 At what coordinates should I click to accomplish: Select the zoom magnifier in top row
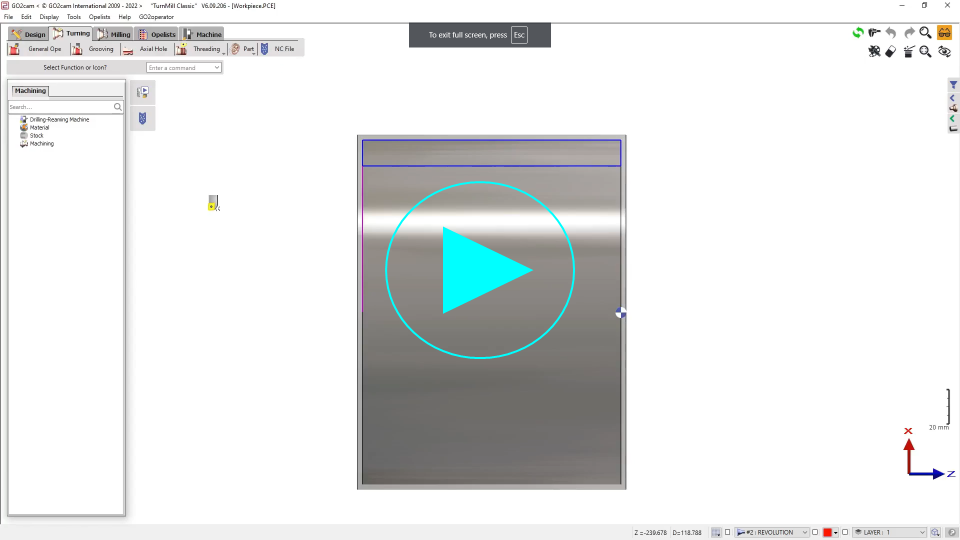(x=926, y=33)
